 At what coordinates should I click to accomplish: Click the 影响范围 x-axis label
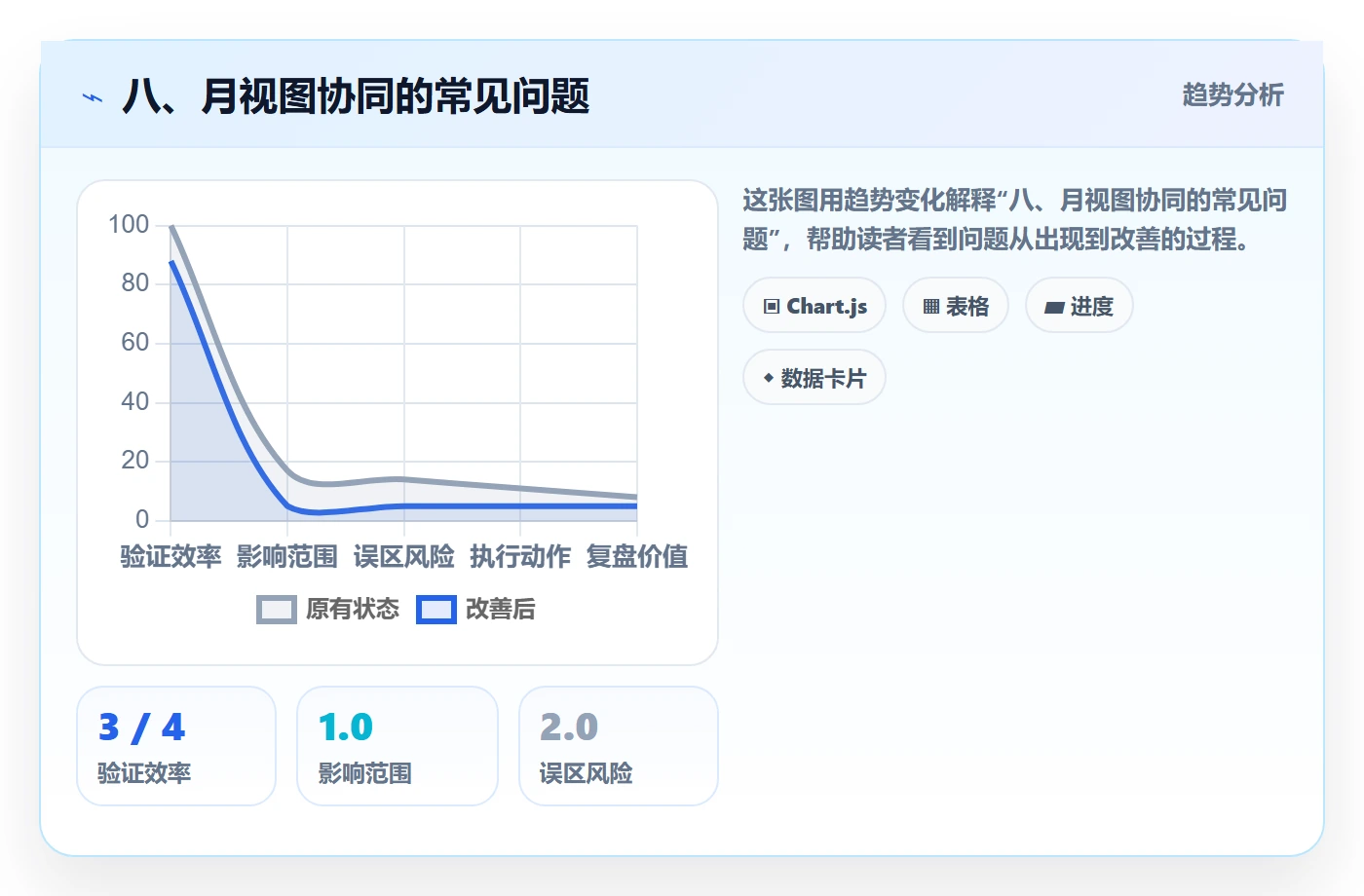287,556
